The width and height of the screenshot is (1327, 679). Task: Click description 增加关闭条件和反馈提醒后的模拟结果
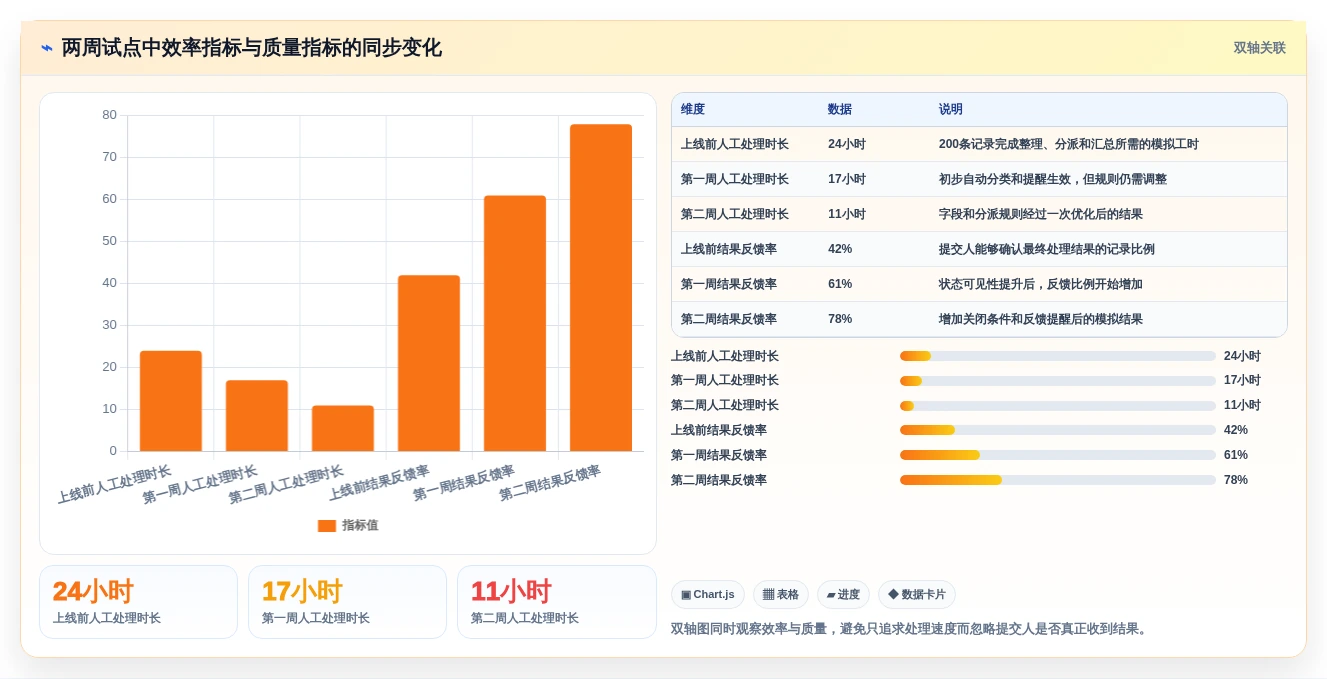1041,319
